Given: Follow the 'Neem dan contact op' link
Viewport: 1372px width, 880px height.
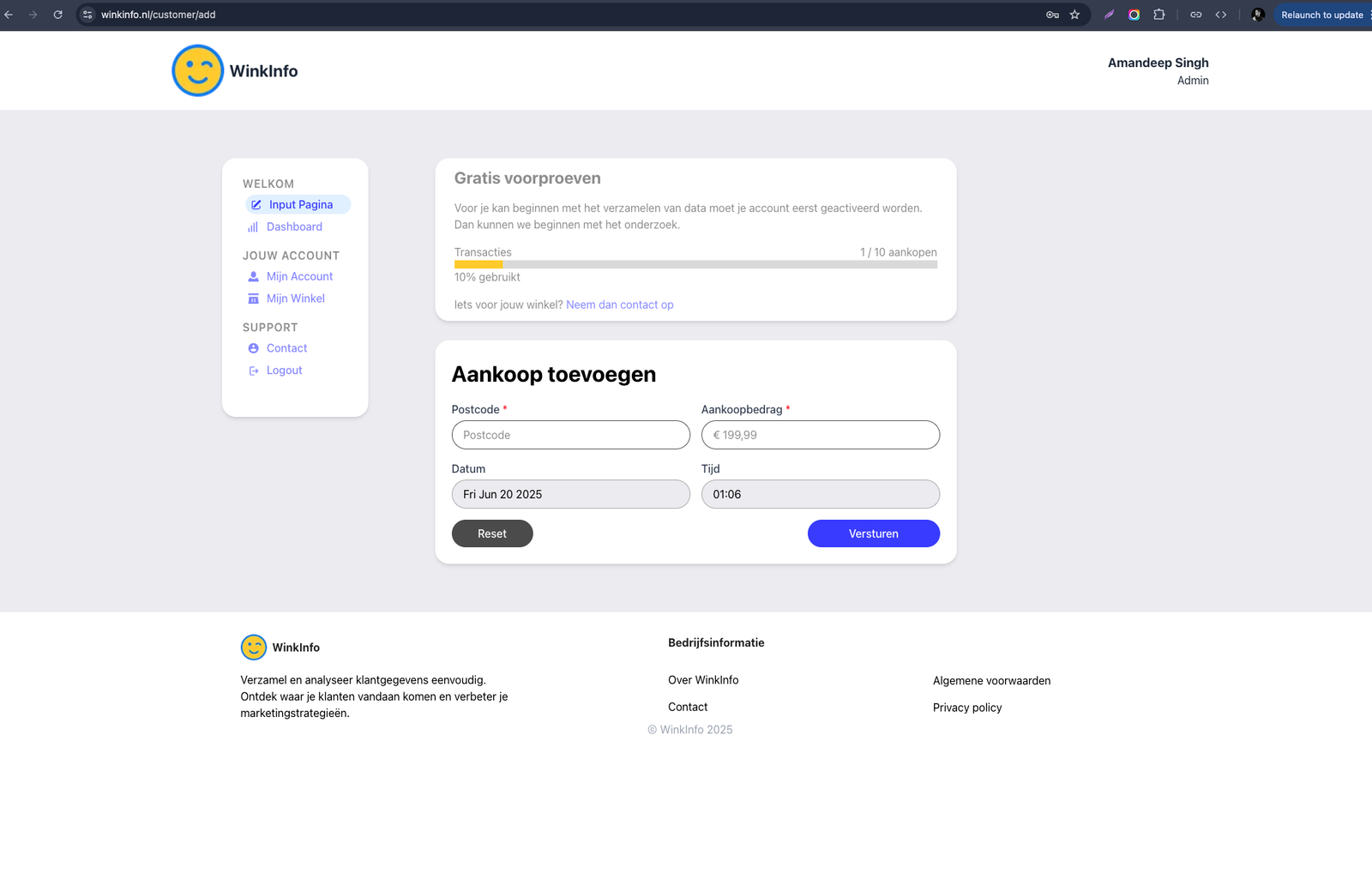Looking at the screenshot, I should [x=619, y=305].
